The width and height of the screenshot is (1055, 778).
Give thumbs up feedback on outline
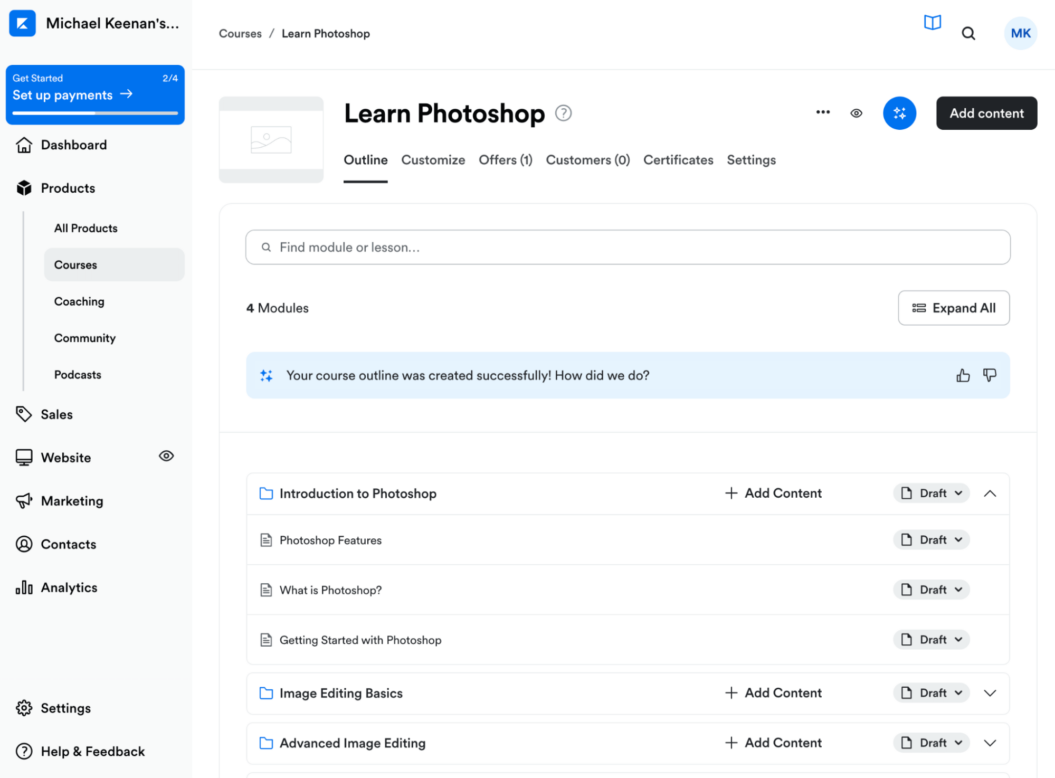pyautogui.click(x=963, y=375)
